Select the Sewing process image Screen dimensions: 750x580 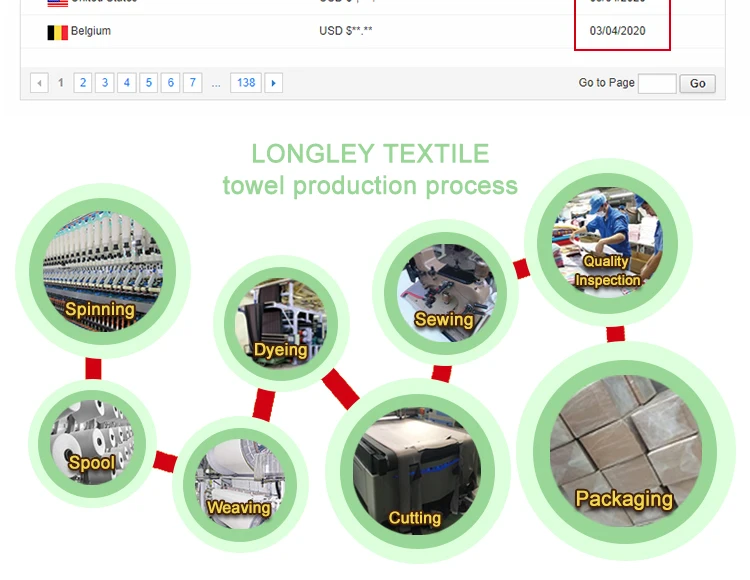coord(445,293)
